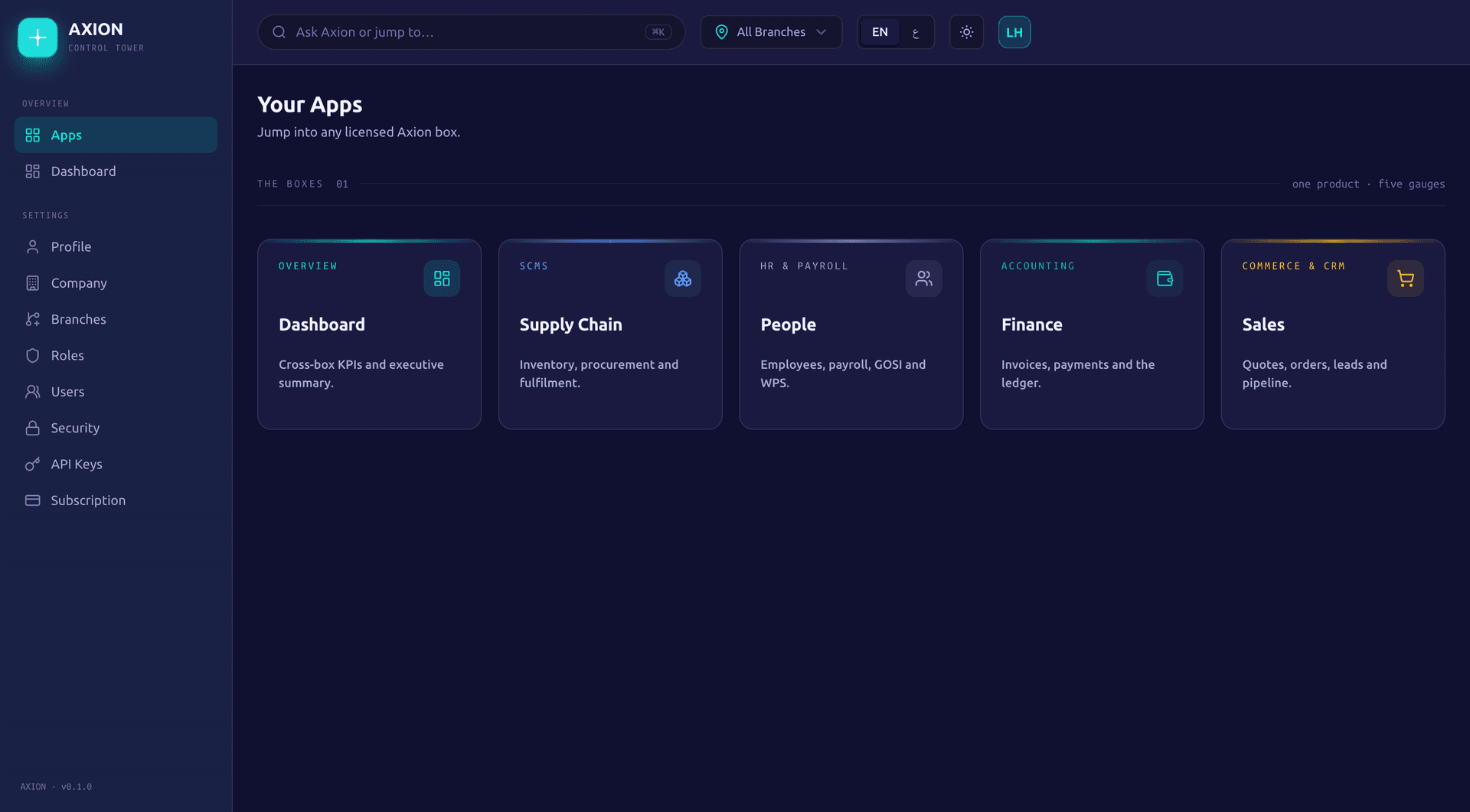Go to Security settings

tap(116, 428)
